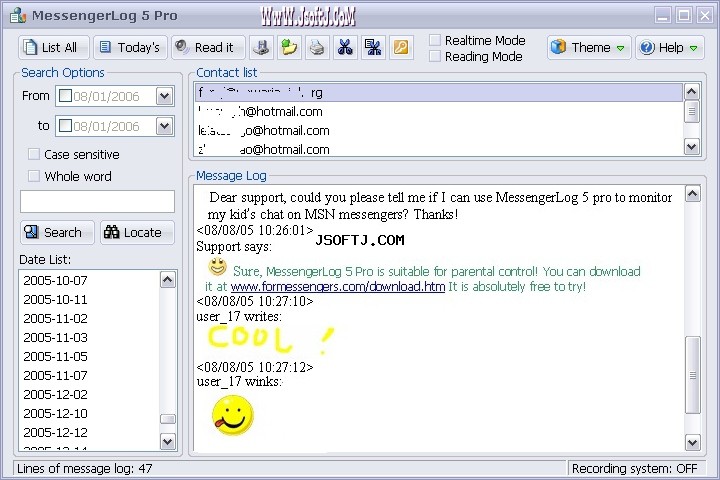Open the From date dropdown arrow

coord(164,96)
